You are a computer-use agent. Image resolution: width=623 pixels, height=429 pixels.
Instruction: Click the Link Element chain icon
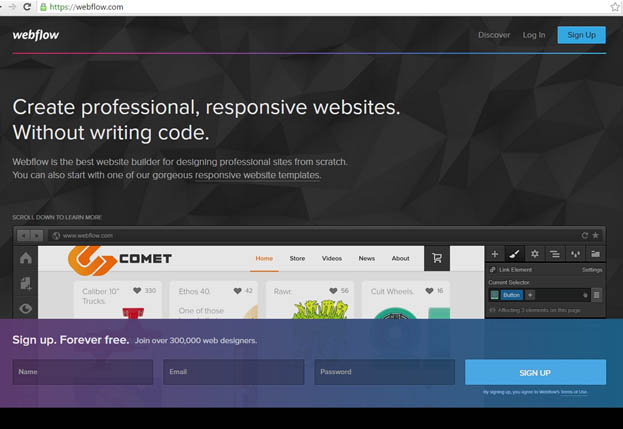click(x=493, y=269)
